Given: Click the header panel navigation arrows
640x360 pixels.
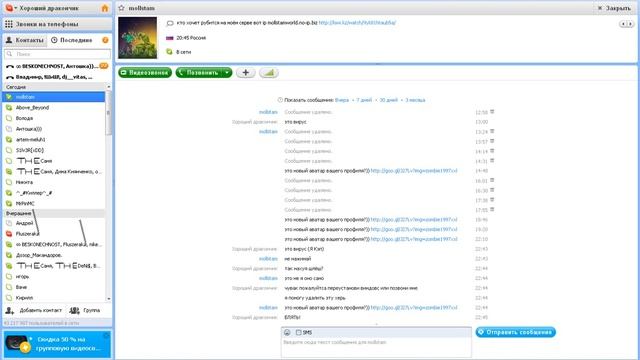Looking at the screenshot, I should (x=626, y=24).
